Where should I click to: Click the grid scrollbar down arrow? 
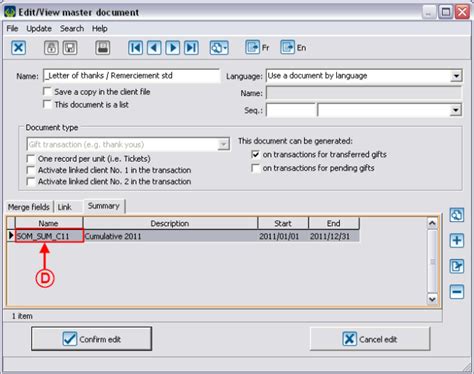pos(432,299)
